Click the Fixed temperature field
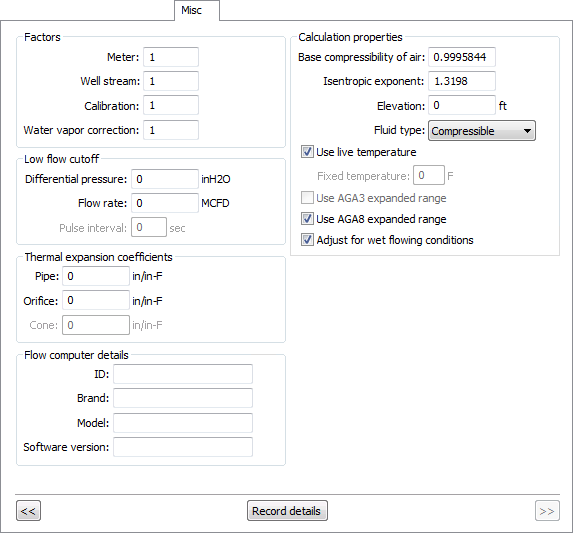Image resolution: width=573 pixels, height=533 pixels. pyautogui.click(x=429, y=175)
